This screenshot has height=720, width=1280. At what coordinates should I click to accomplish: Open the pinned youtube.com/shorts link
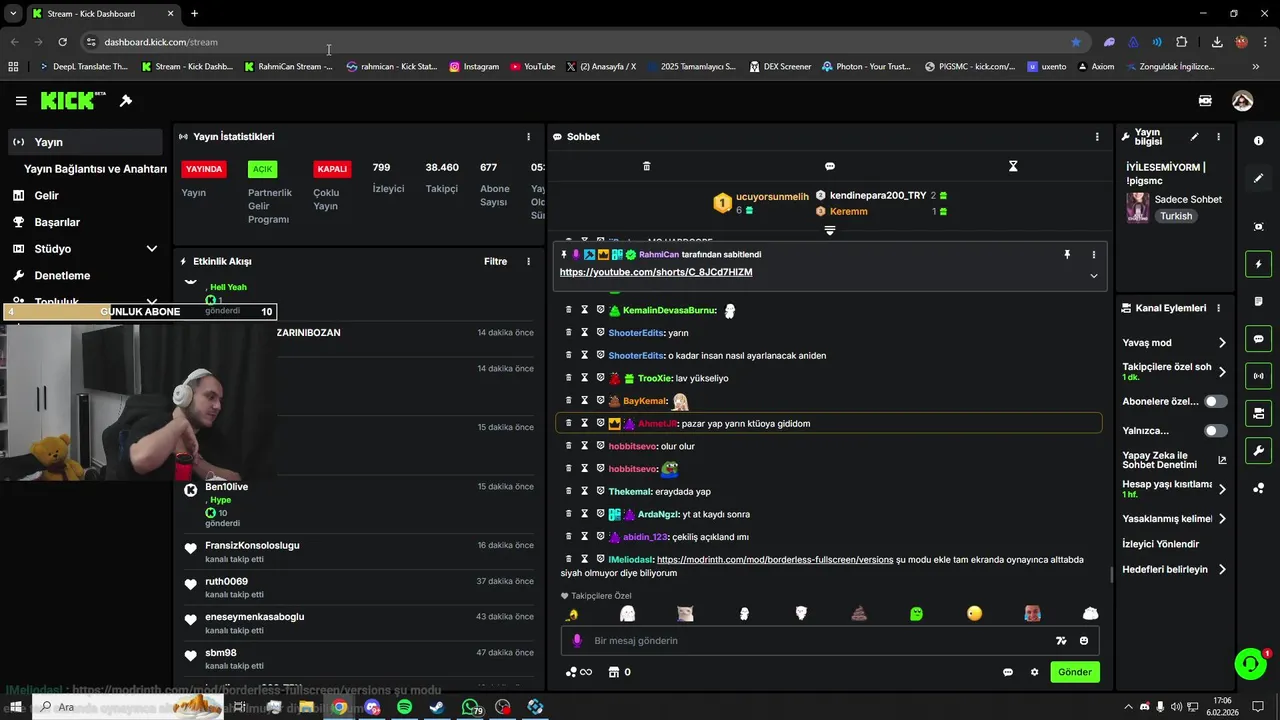pyautogui.click(x=656, y=272)
